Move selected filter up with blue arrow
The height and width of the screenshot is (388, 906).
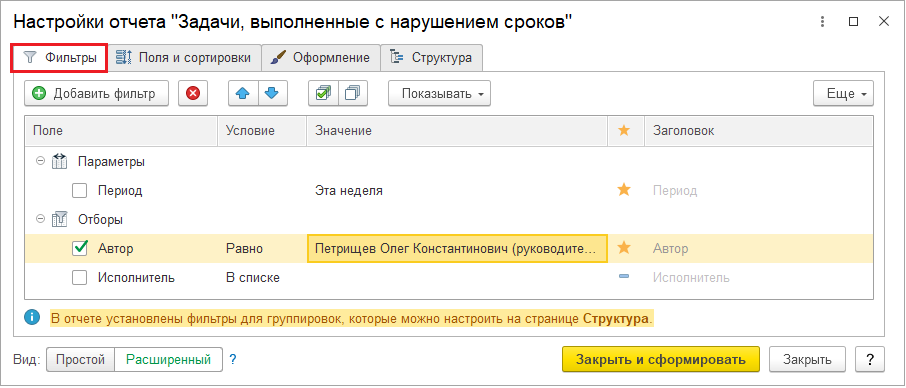click(x=243, y=94)
